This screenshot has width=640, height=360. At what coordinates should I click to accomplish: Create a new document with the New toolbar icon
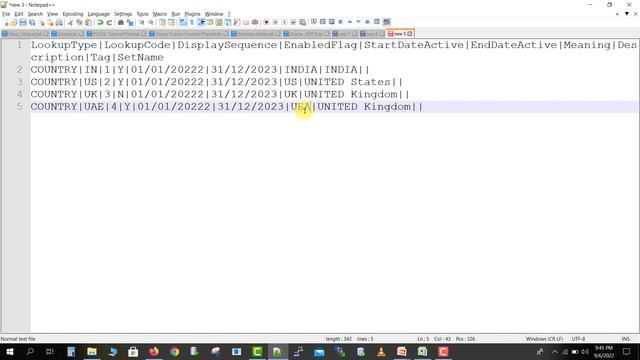[x=6, y=22]
